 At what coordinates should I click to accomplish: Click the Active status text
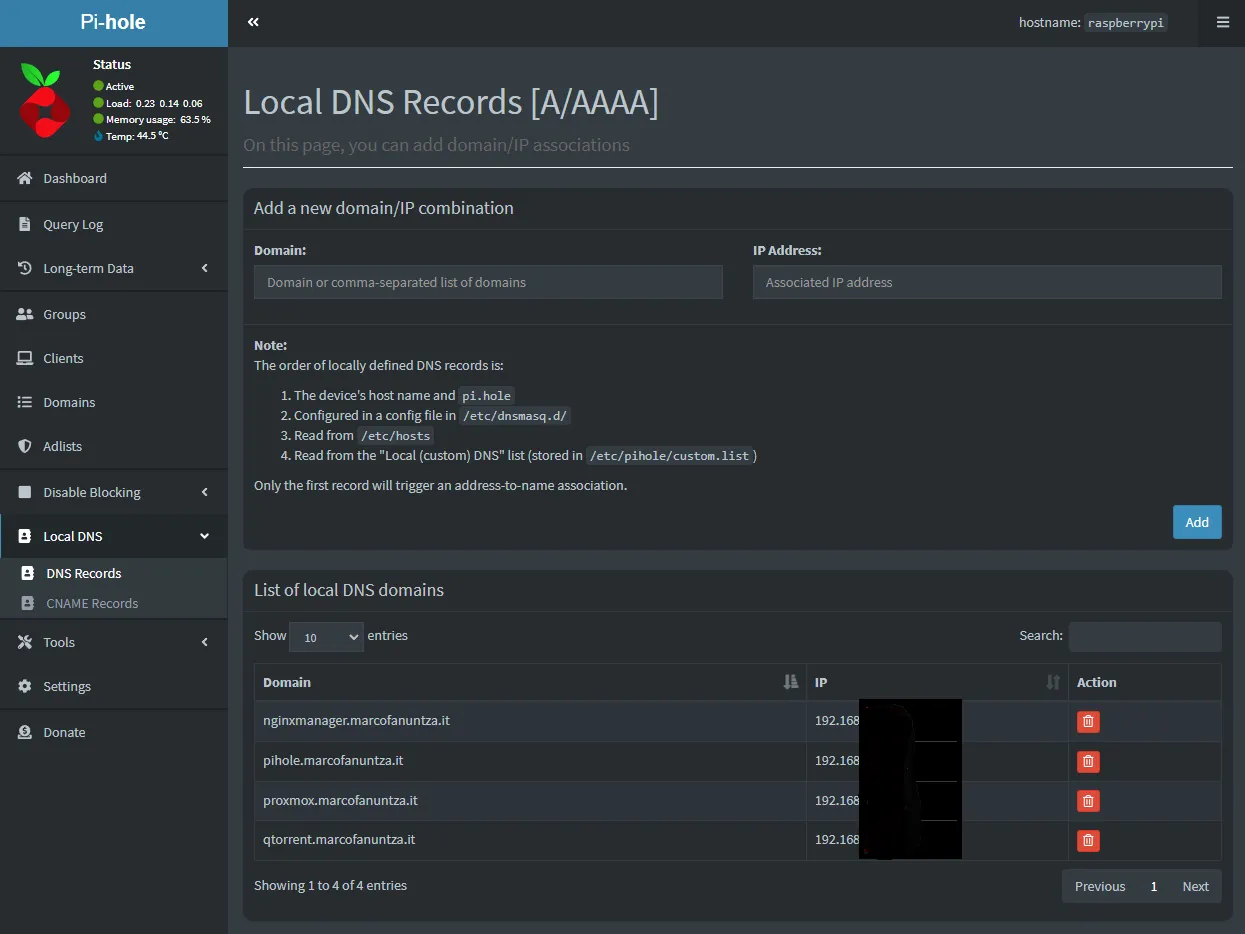pos(120,87)
